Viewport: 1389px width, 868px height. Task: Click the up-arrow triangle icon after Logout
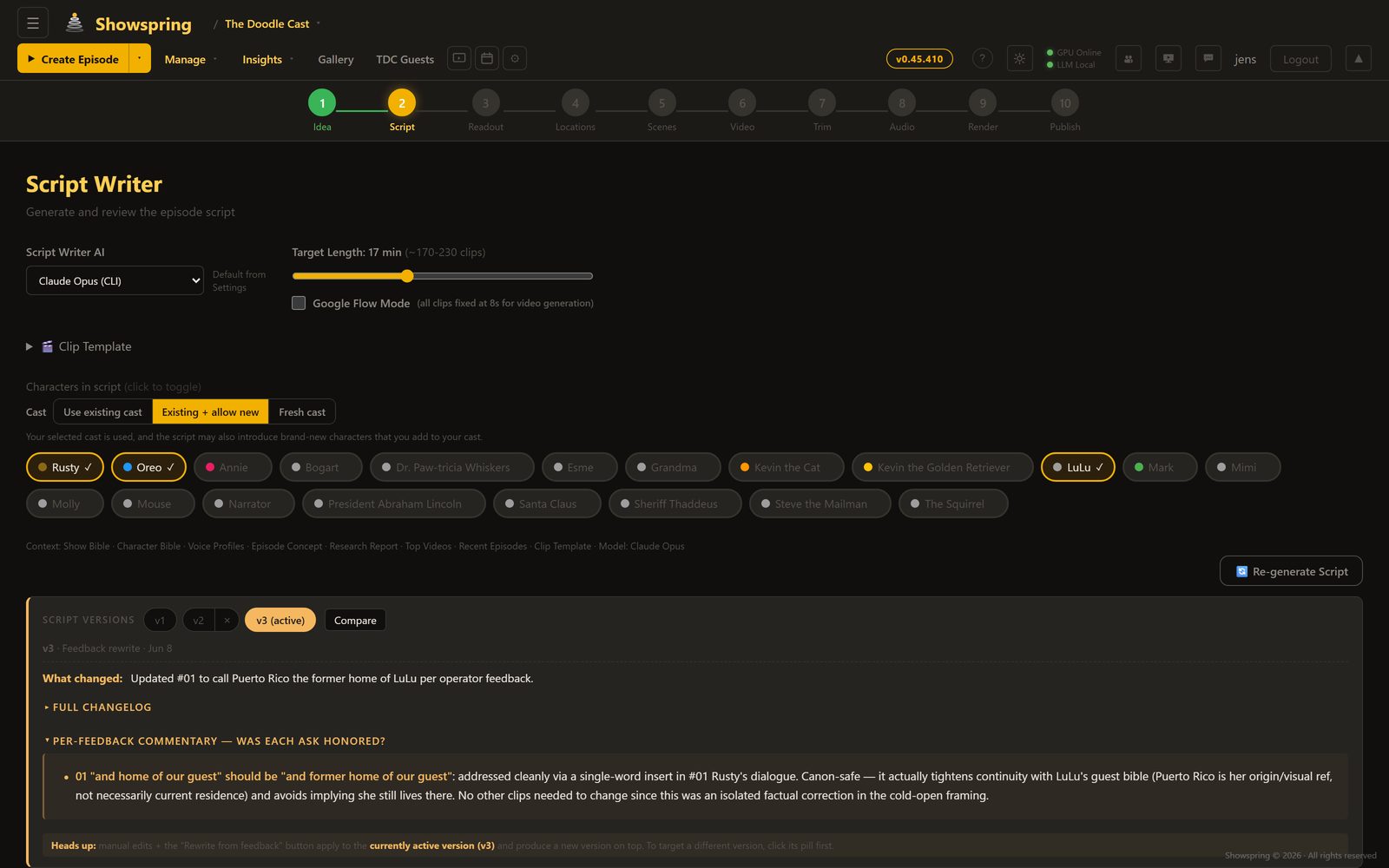[x=1359, y=58]
